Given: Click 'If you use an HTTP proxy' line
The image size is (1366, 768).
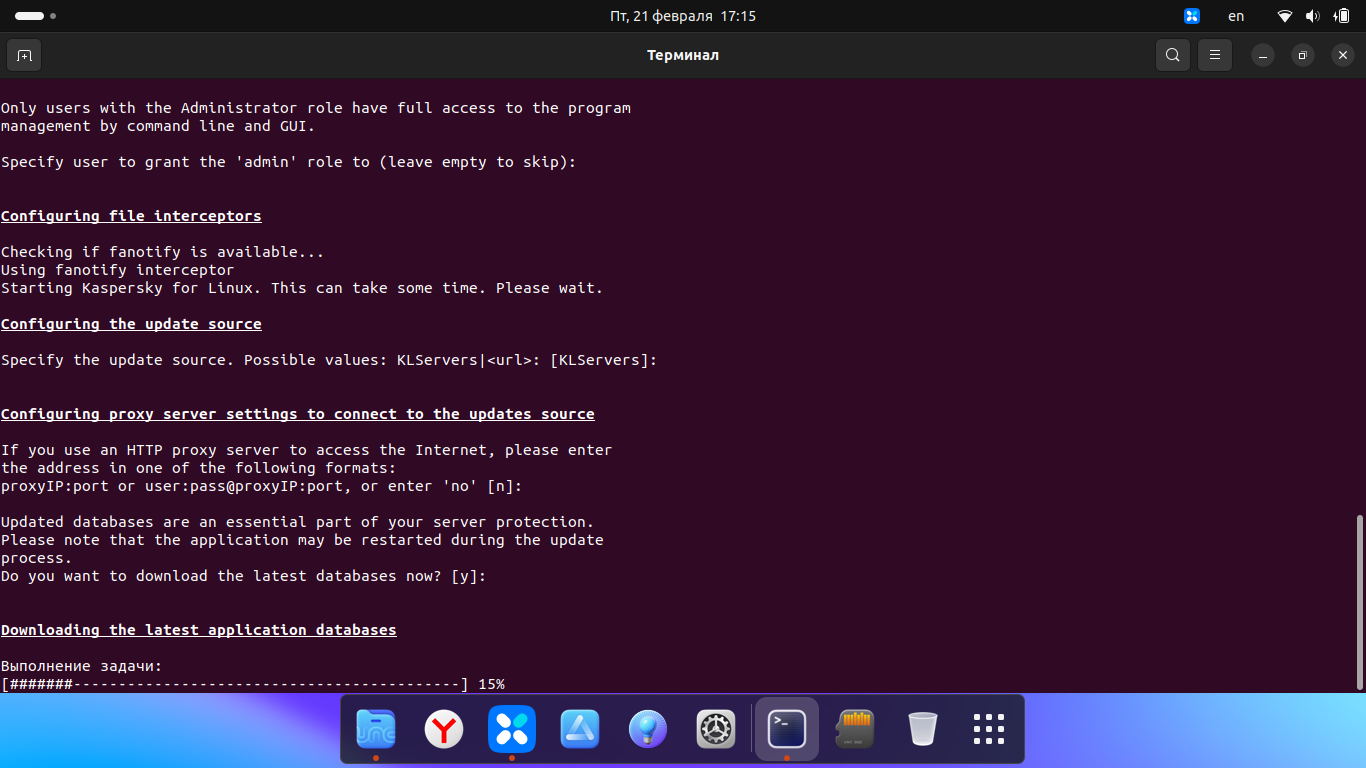Looking at the screenshot, I should click(307, 450).
